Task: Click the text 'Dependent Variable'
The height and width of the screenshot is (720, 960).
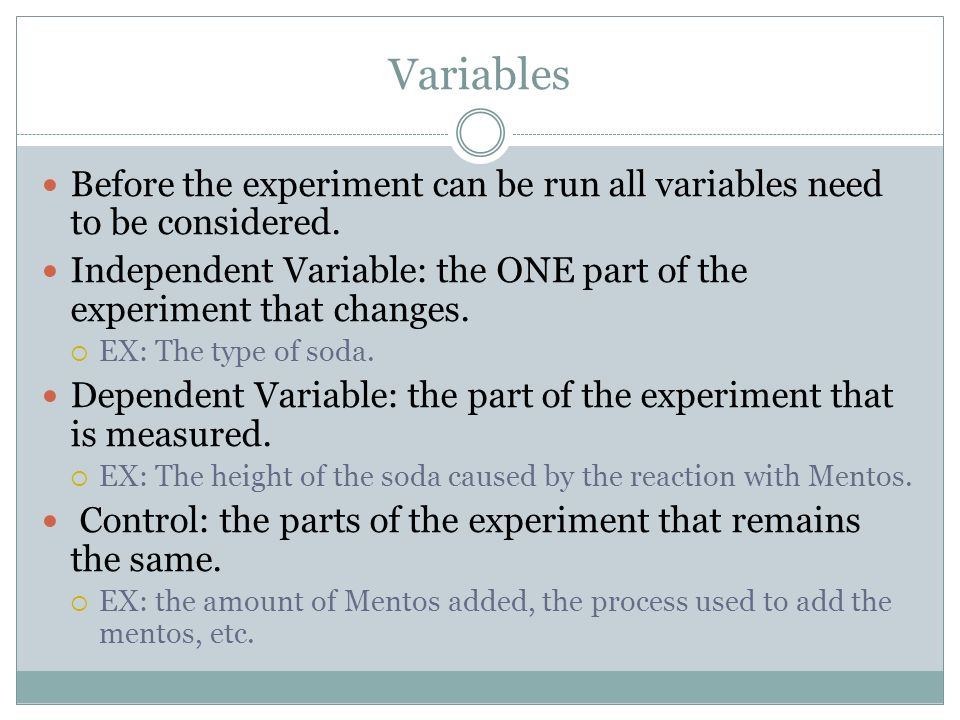Action: [x=234, y=395]
